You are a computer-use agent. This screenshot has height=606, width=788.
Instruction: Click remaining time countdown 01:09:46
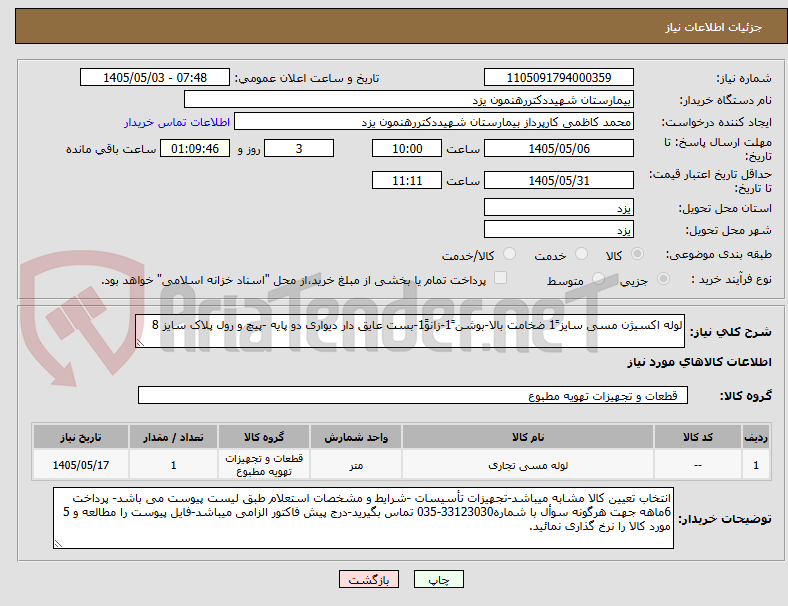pos(195,148)
